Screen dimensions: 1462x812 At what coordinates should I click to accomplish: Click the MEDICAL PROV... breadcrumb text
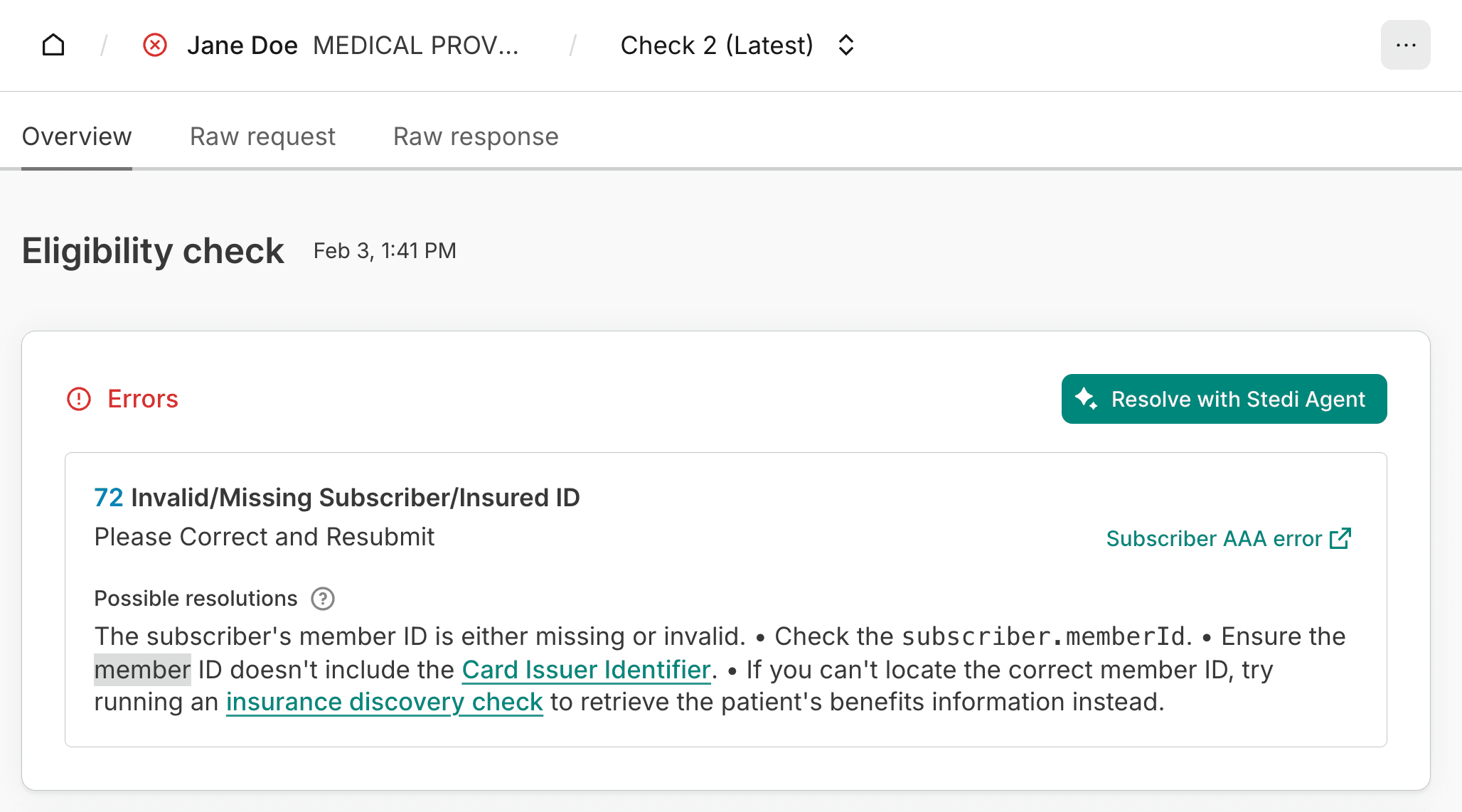pos(415,46)
